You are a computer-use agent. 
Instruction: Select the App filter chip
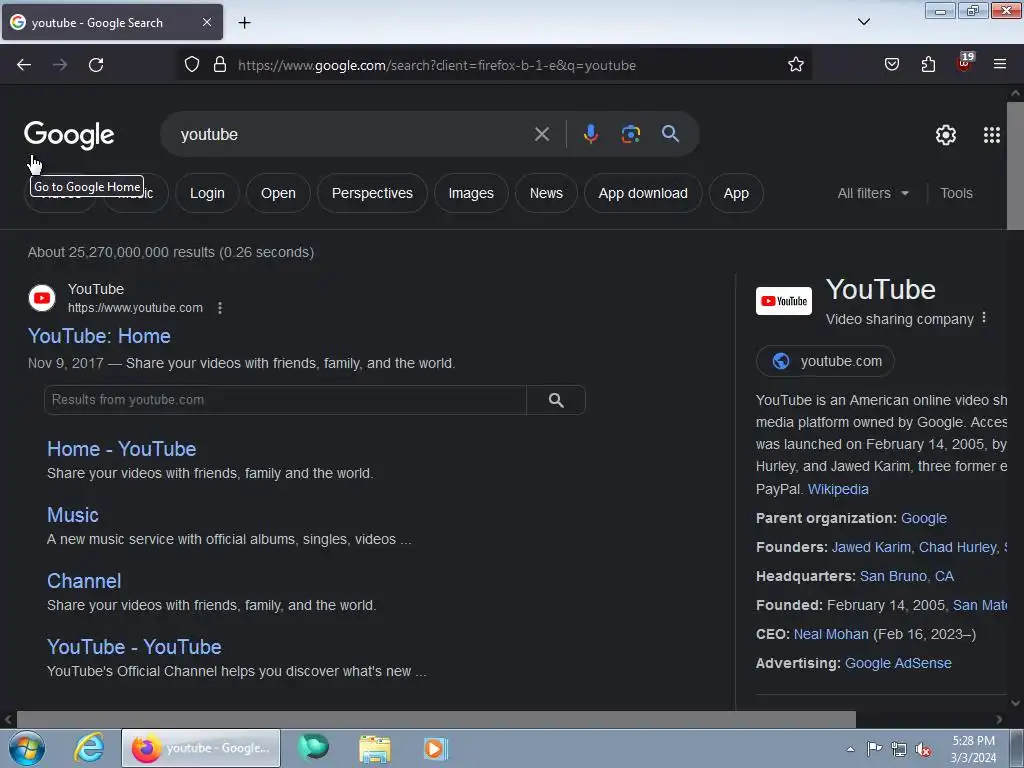coord(736,193)
